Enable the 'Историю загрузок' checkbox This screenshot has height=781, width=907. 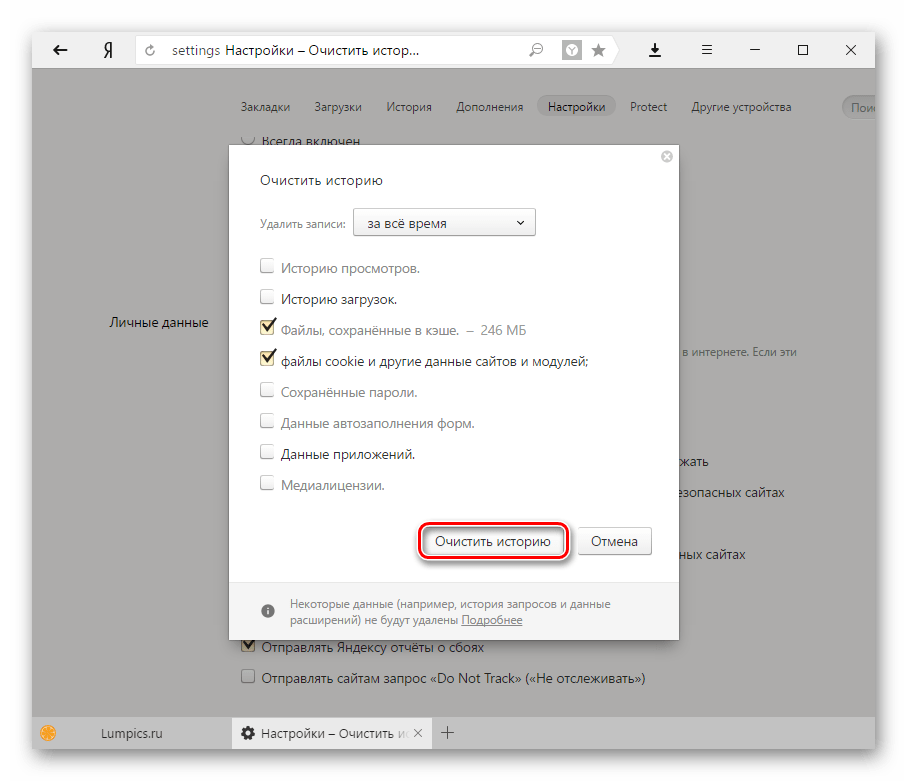pos(267,297)
